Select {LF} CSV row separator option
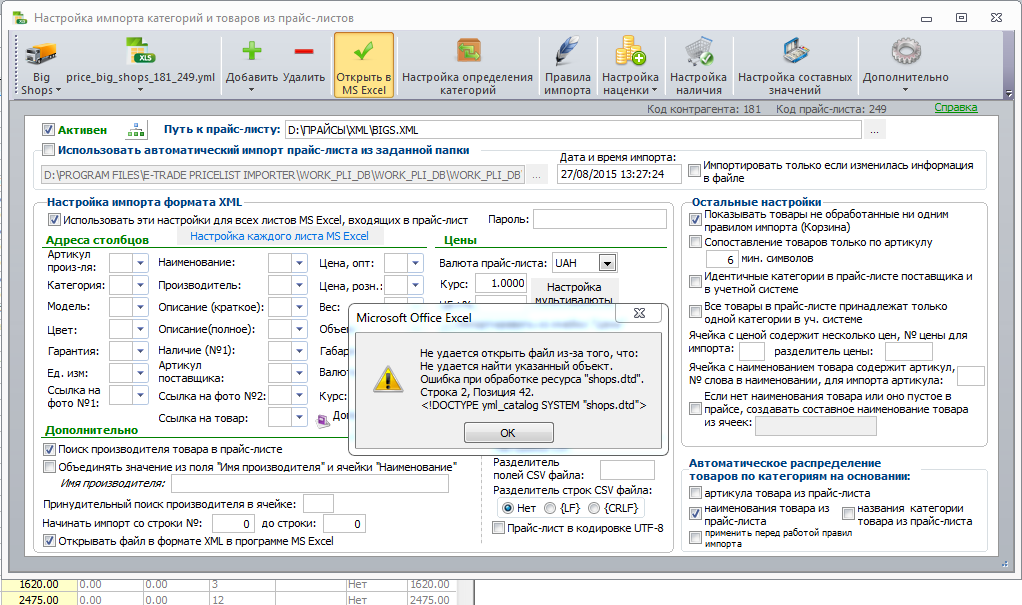 click(550, 508)
